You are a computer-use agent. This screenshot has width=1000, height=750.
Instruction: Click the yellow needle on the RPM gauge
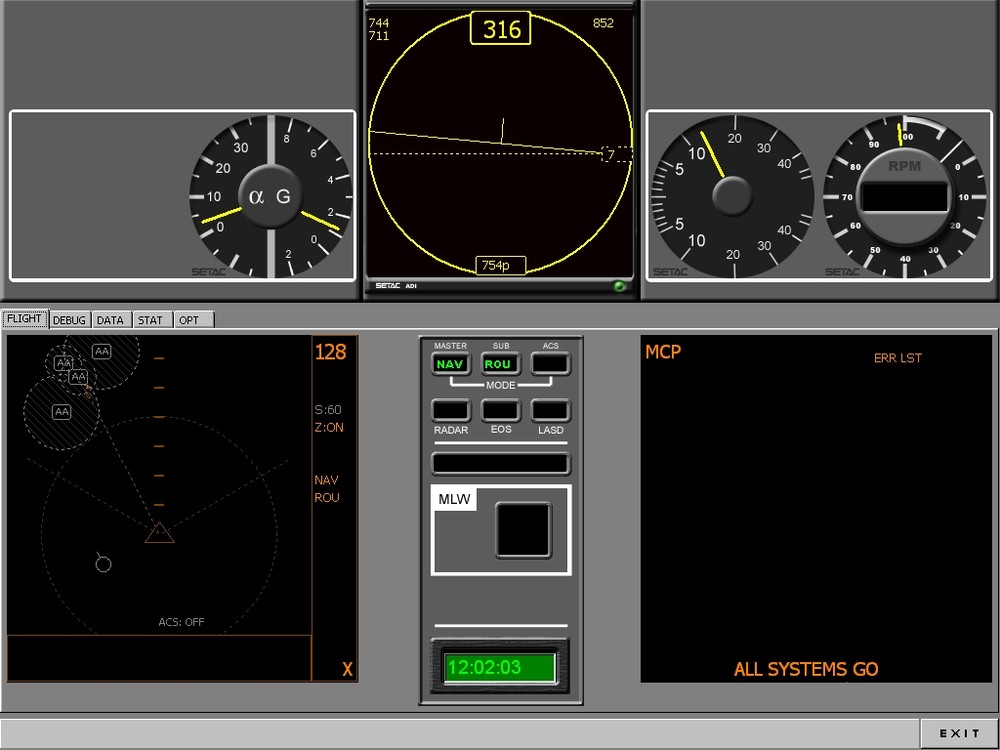[x=900, y=135]
